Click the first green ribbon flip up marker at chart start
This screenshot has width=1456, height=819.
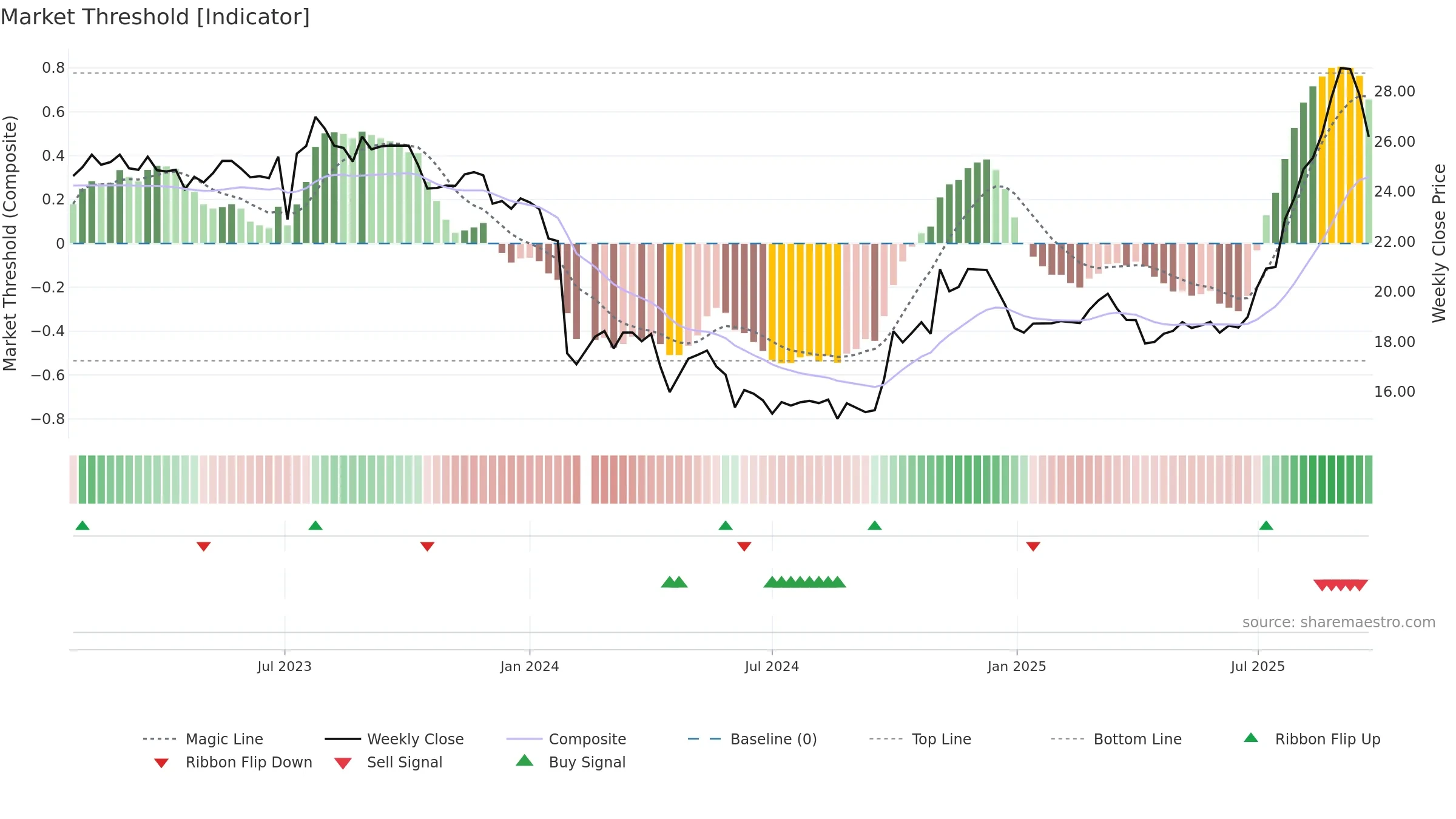(x=83, y=525)
